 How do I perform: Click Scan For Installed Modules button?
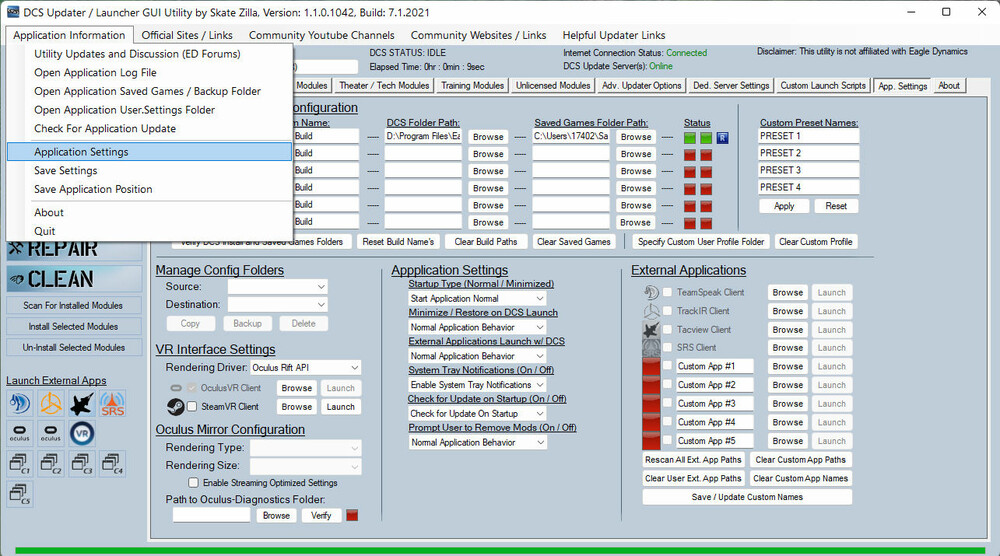coord(73,305)
